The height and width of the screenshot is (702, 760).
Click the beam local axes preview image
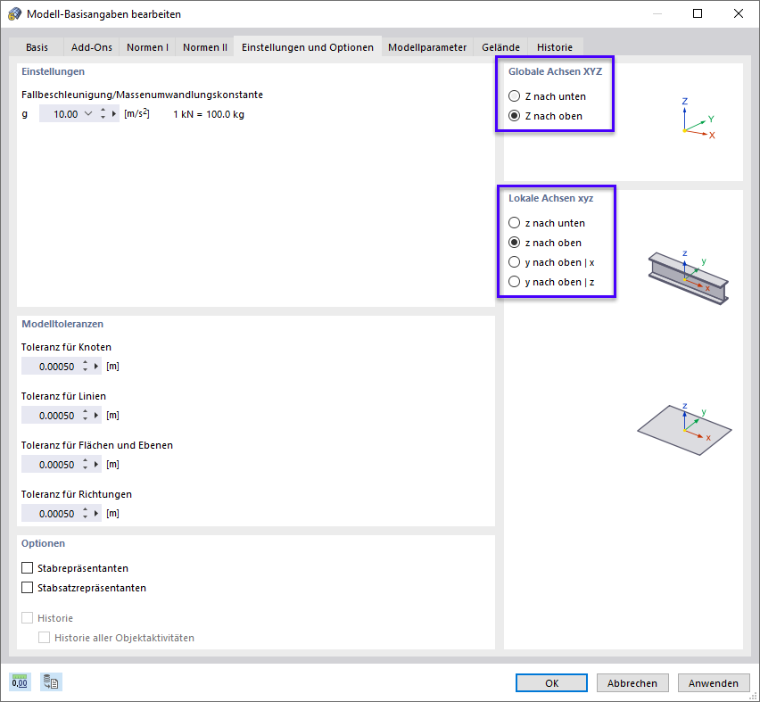pyautogui.click(x=688, y=278)
